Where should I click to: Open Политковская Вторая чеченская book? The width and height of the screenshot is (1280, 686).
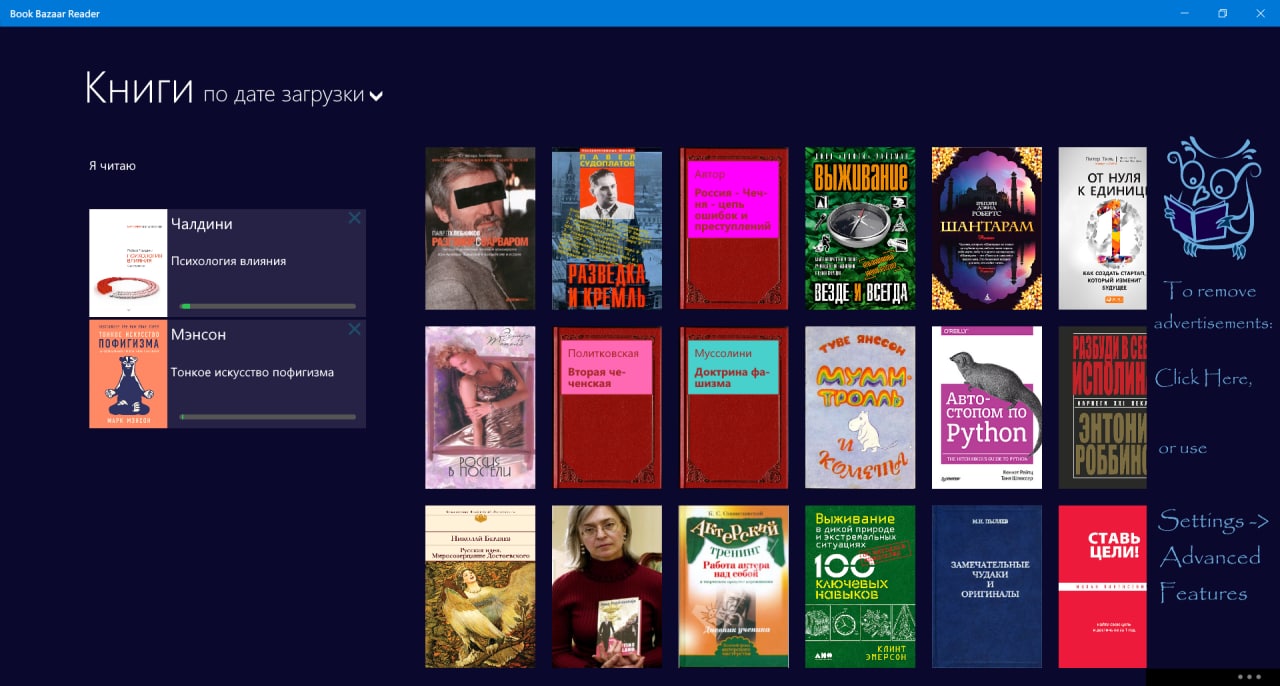pos(607,407)
